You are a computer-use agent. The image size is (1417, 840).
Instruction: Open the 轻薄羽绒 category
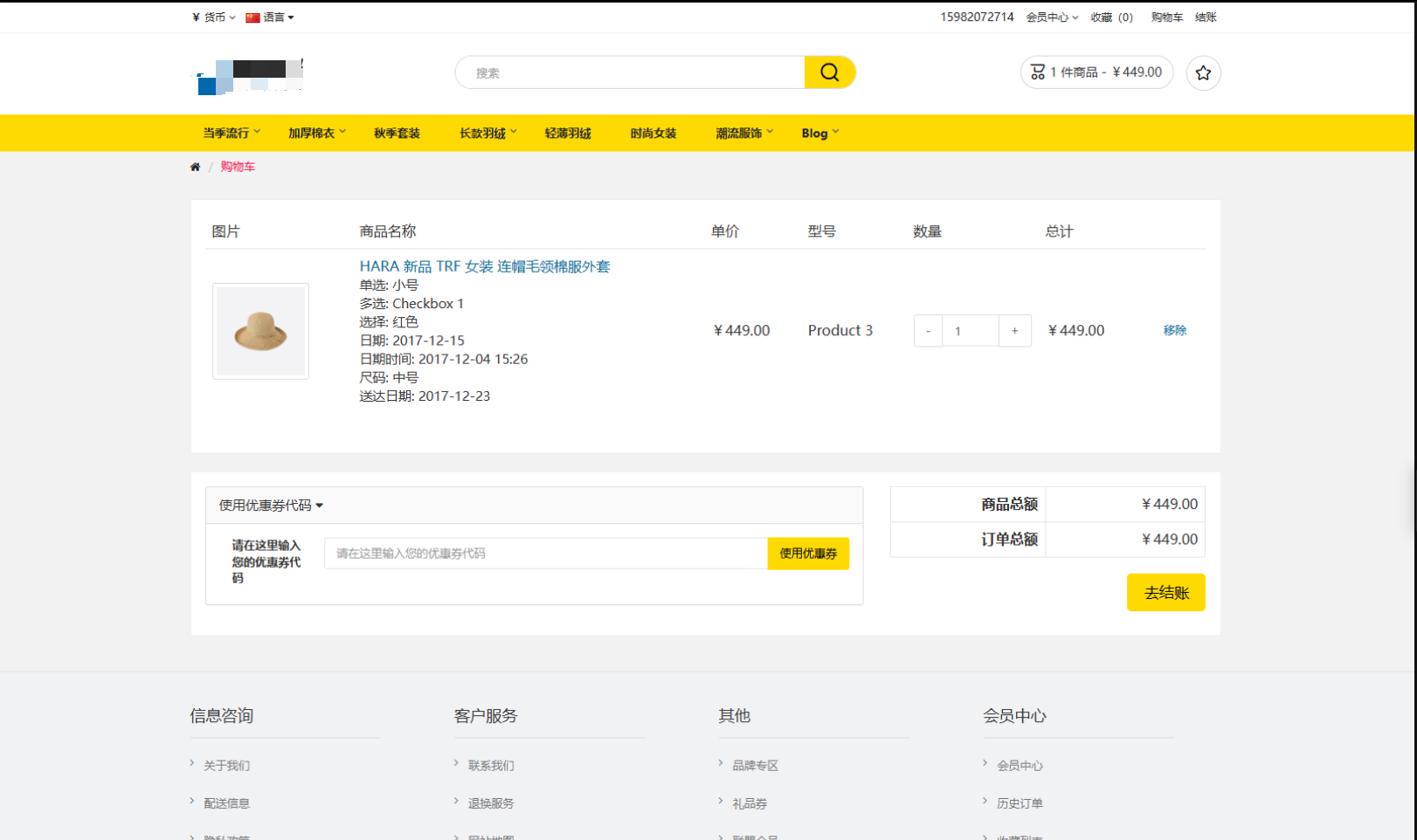568,133
